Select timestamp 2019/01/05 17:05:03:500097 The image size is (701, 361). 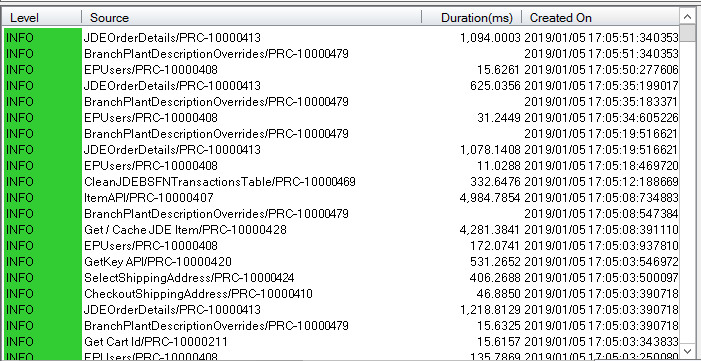coord(601,278)
